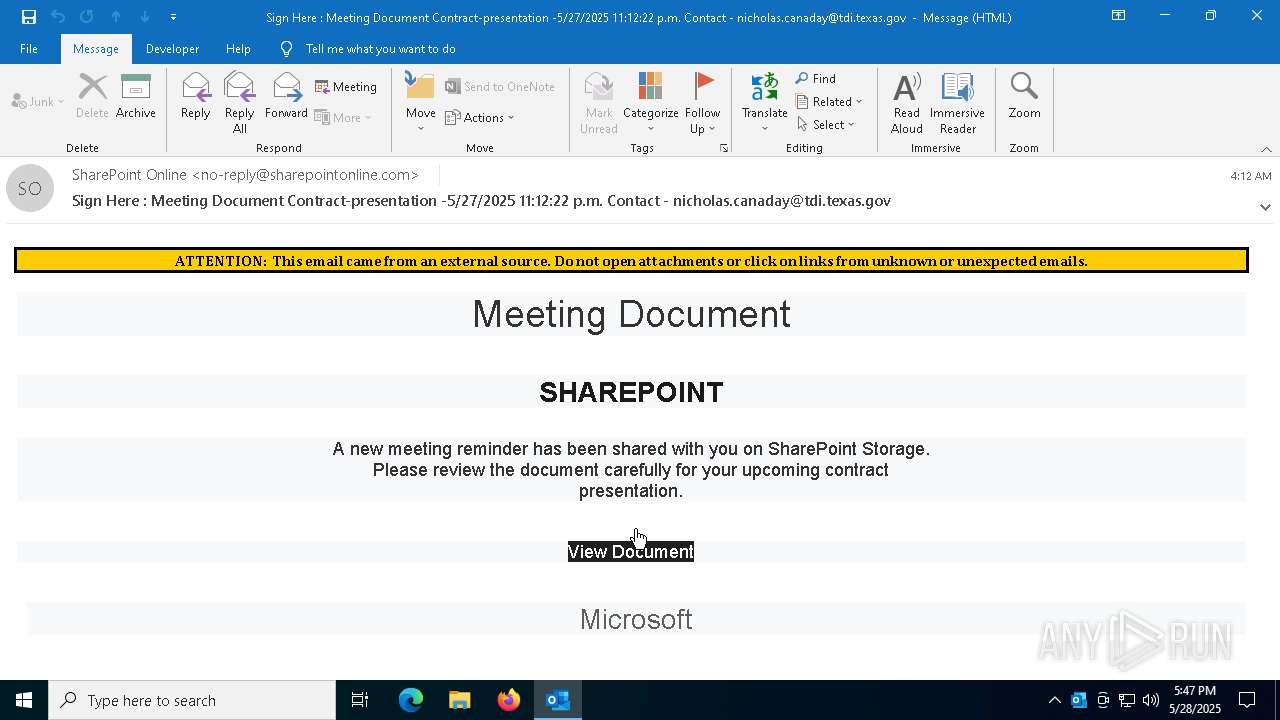The width and height of the screenshot is (1280, 720).
Task: Archive this email
Action: click(136, 98)
